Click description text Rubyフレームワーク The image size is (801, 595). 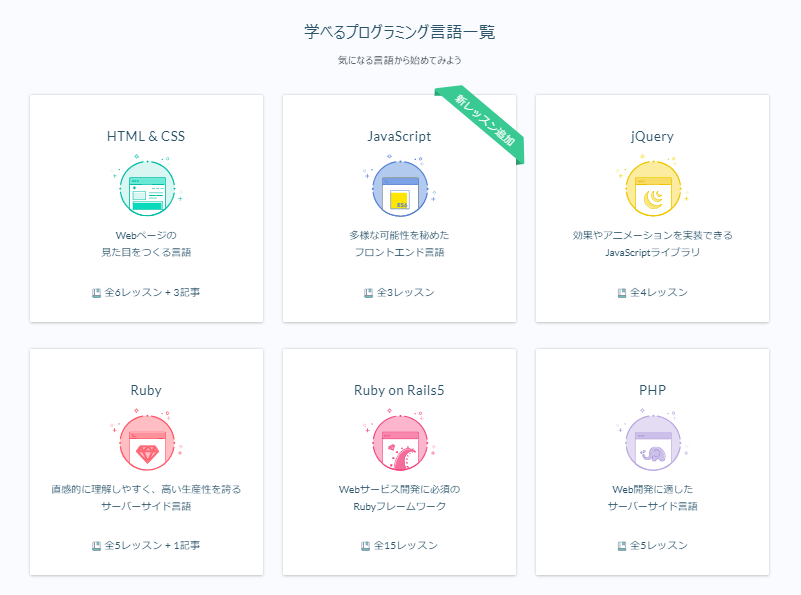399,506
